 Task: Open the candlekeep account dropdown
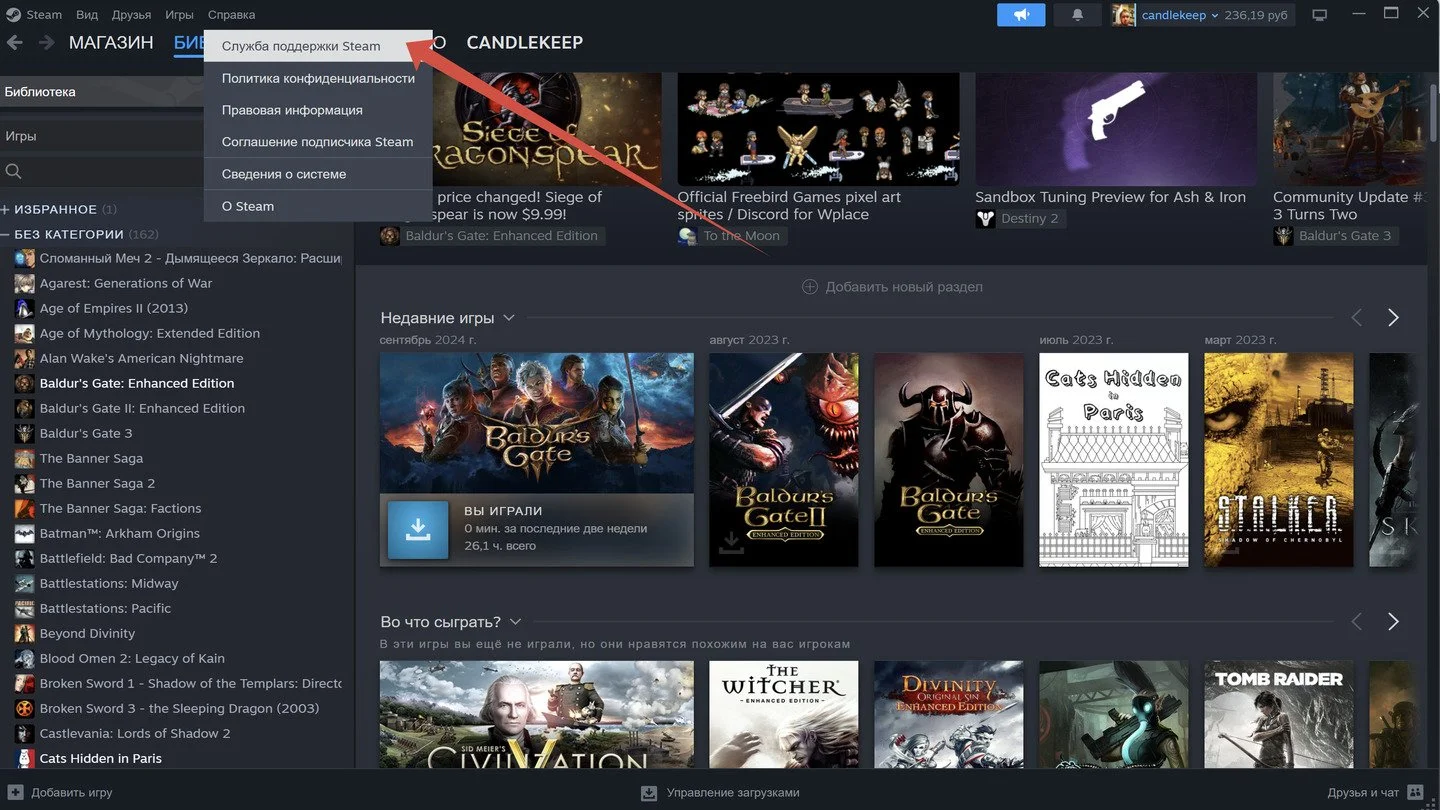coord(1180,15)
